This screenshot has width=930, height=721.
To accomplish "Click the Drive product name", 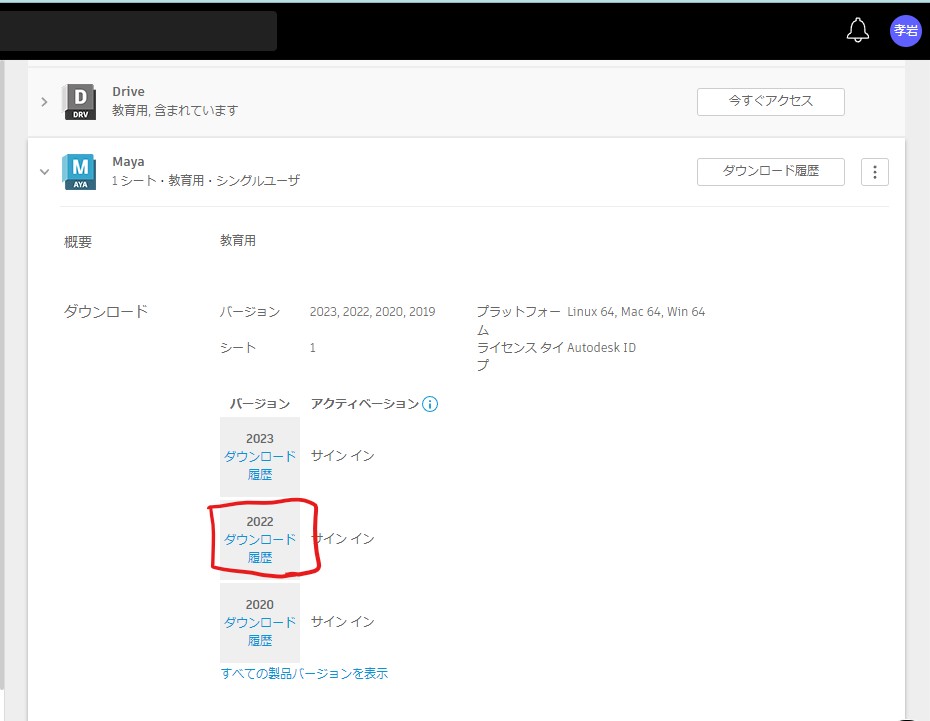I will pos(128,91).
